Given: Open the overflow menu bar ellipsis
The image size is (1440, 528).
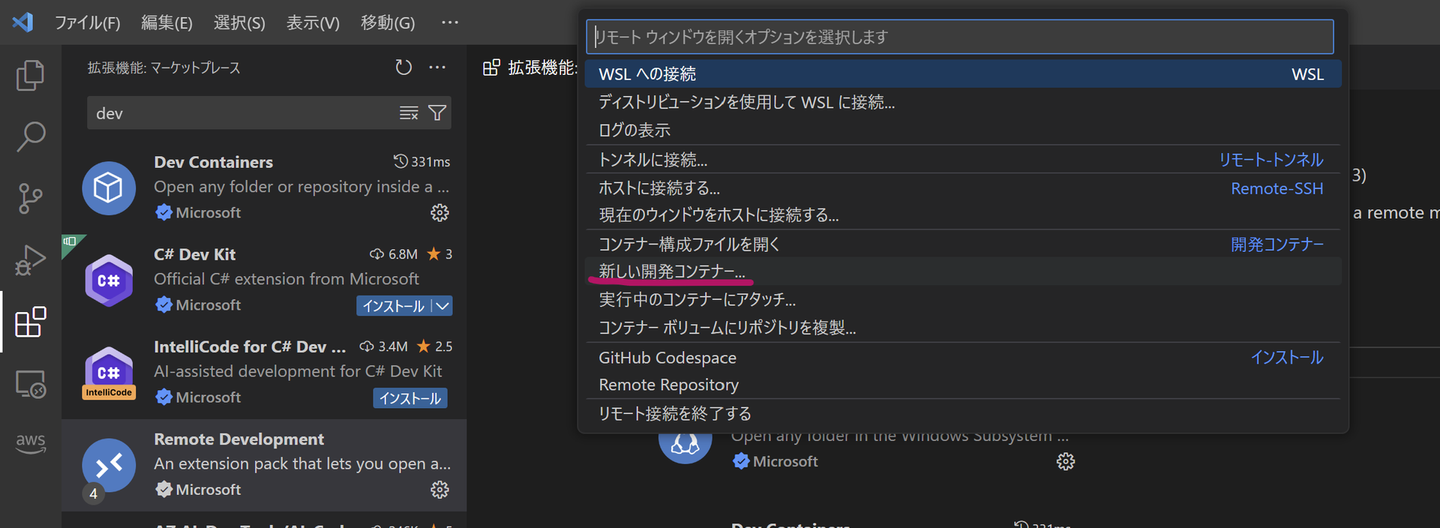Looking at the screenshot, I should coord(450,22).
